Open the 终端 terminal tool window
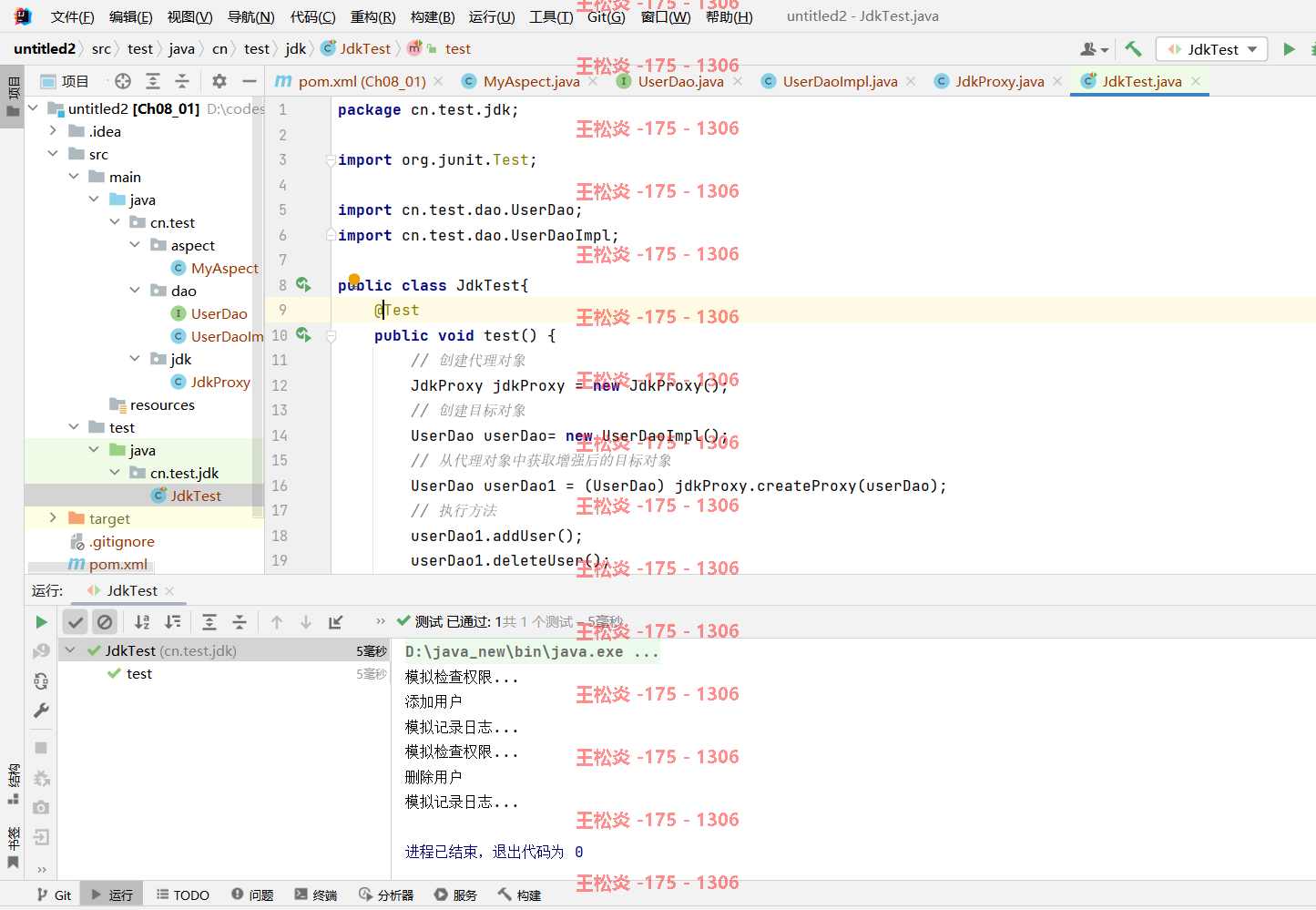The image size is (1316, 910). [x=316, y=895]
